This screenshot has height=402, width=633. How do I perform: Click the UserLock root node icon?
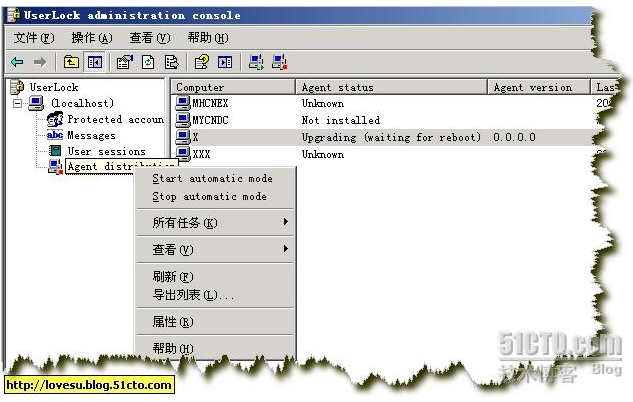(x=17, y=87)
